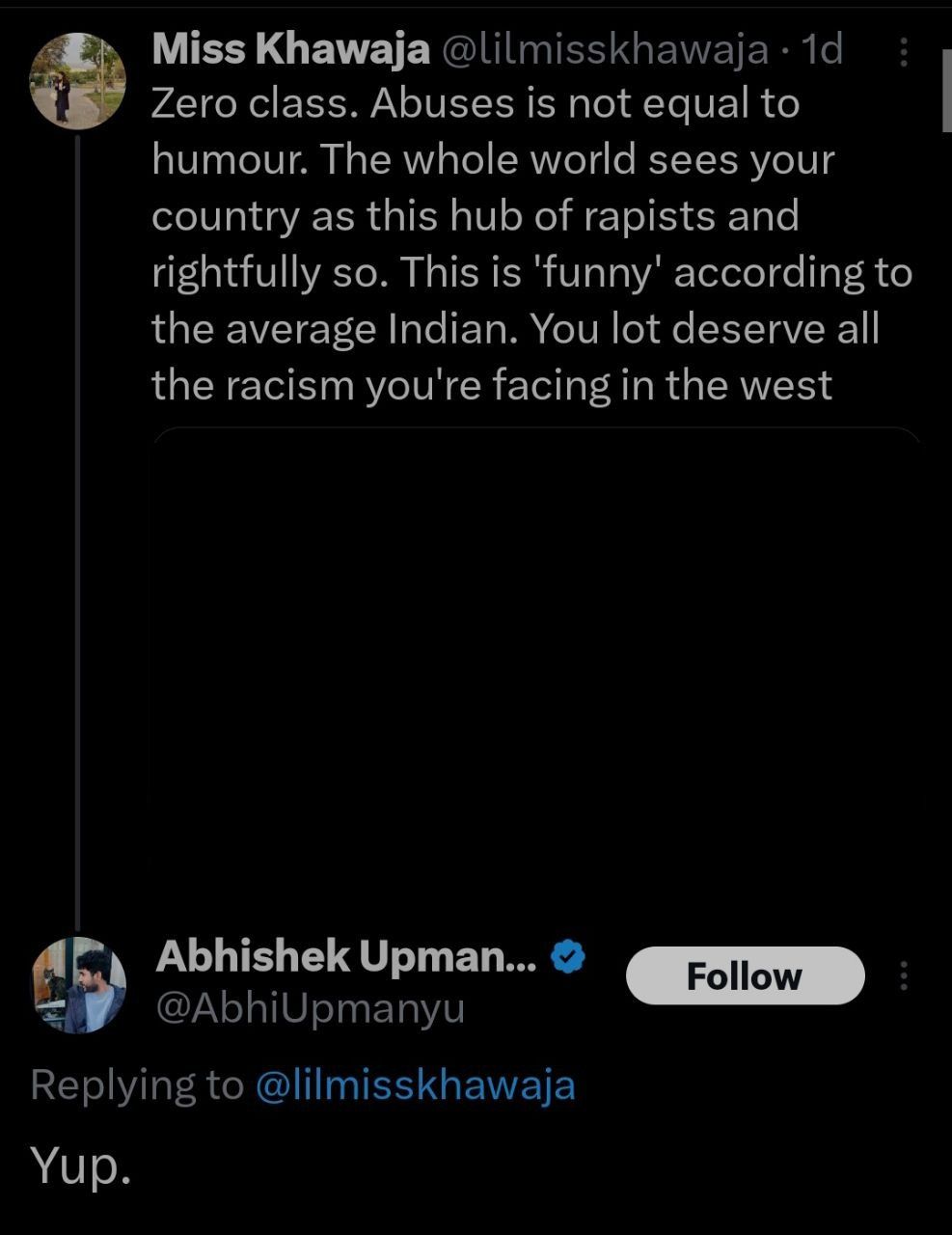Click Miss Khawaja's profile picture
952x1235 pixels.
coord(77,80)
